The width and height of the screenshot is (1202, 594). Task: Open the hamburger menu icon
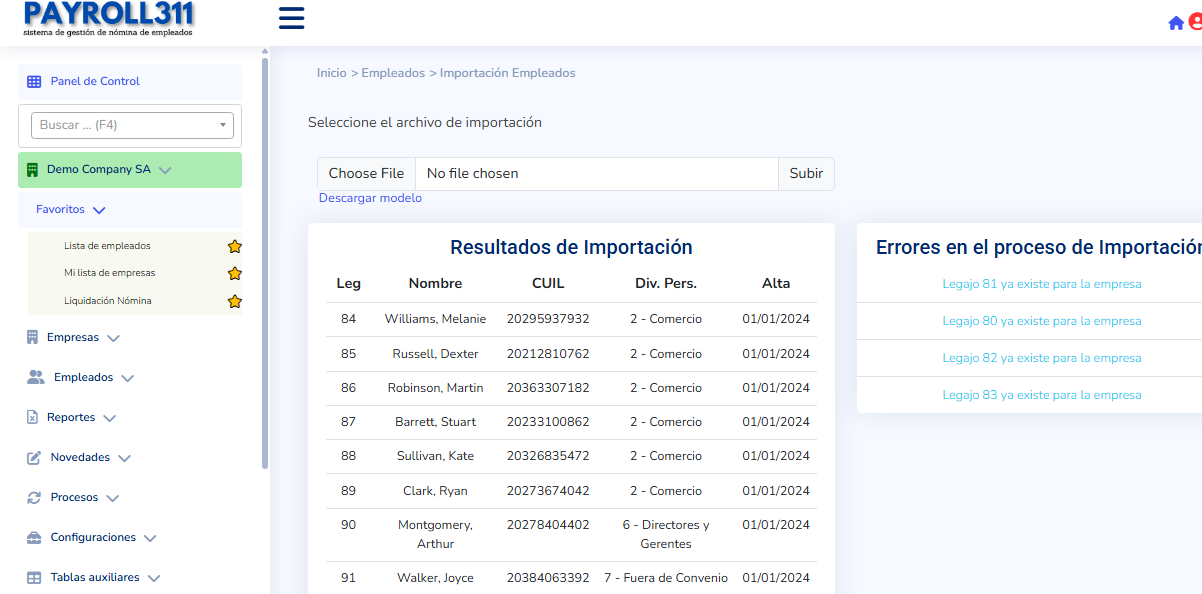click(291, 18)
